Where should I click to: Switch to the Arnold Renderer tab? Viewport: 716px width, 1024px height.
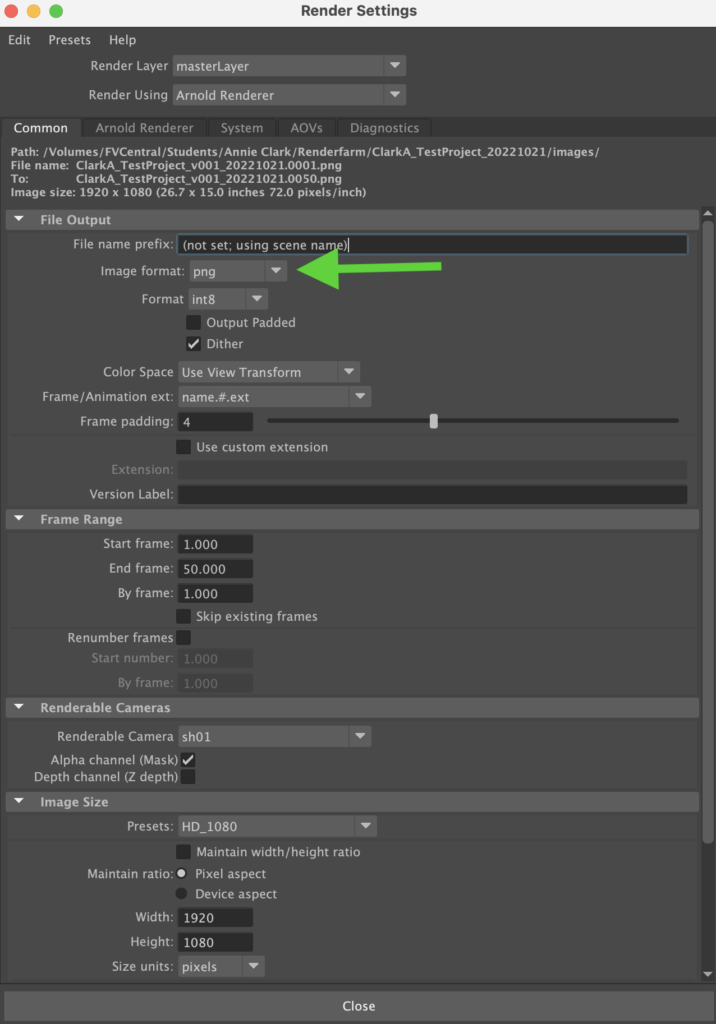point(144,128)
